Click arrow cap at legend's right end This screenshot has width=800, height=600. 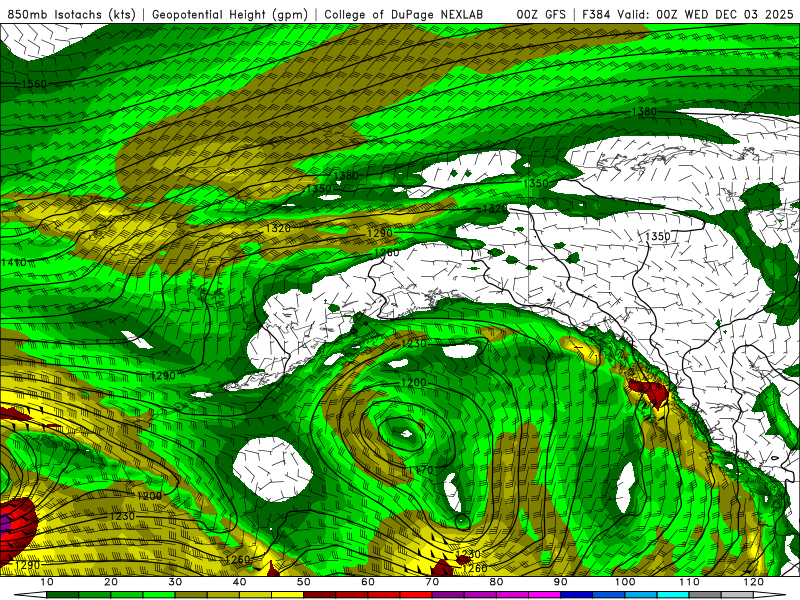click(x=770, y=595)
